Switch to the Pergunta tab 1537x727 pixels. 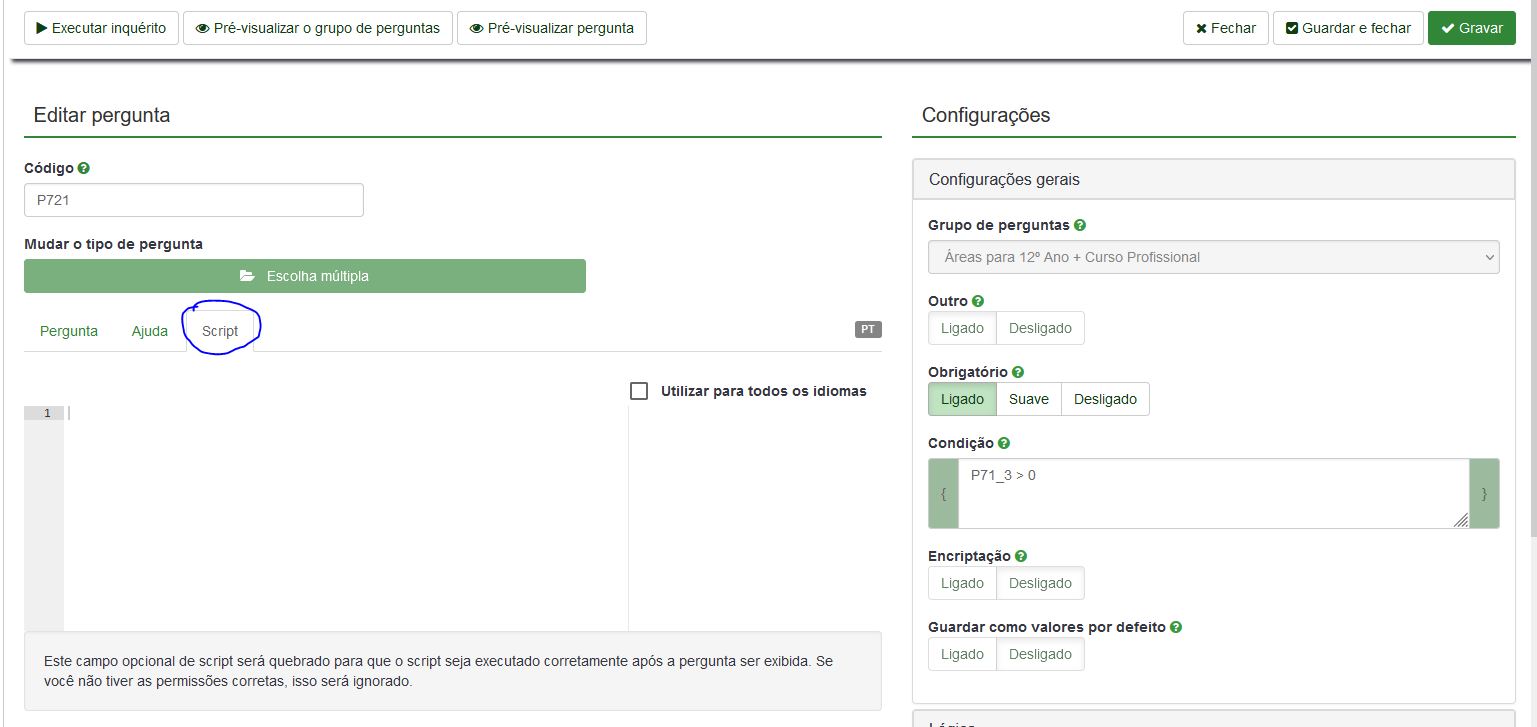(x=69, y=331)
